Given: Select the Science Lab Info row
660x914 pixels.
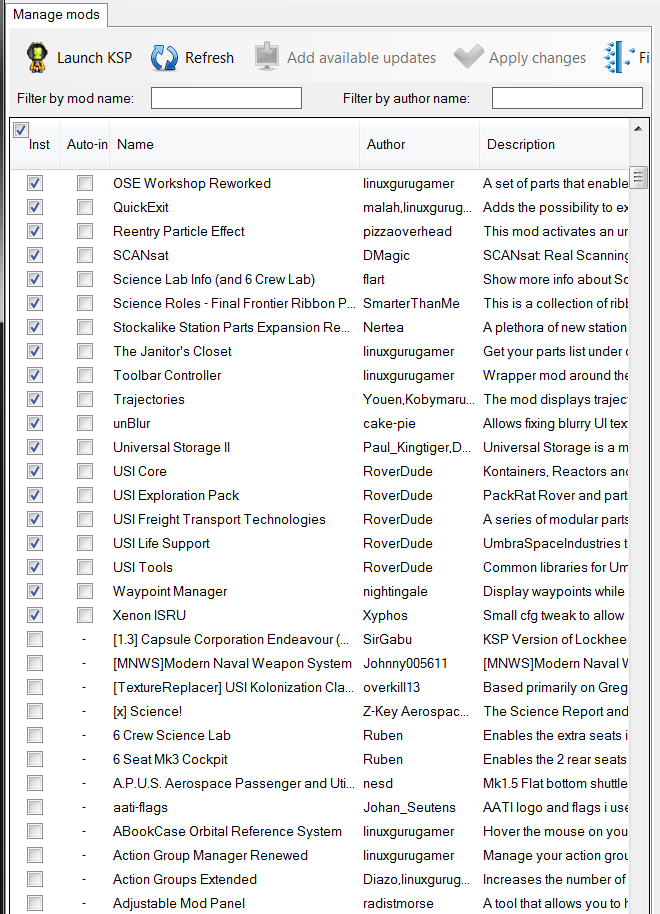Looking at the screenshot, I should (x=320, y=279).
